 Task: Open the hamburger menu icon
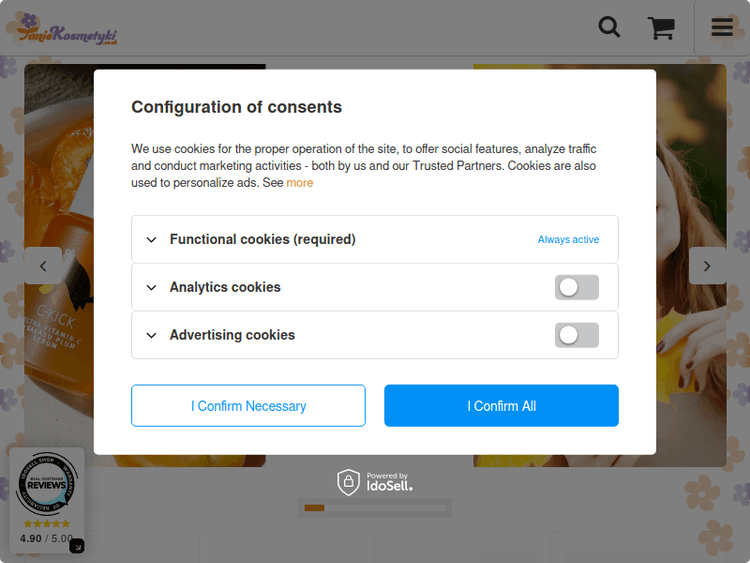pyautogui.click(x=722, y=27)
